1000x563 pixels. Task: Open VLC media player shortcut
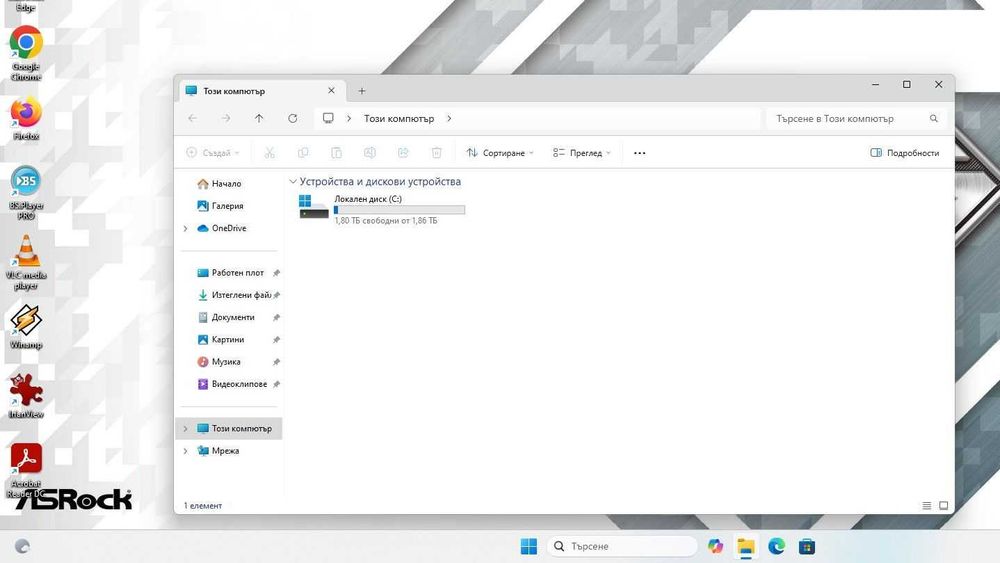26,262
